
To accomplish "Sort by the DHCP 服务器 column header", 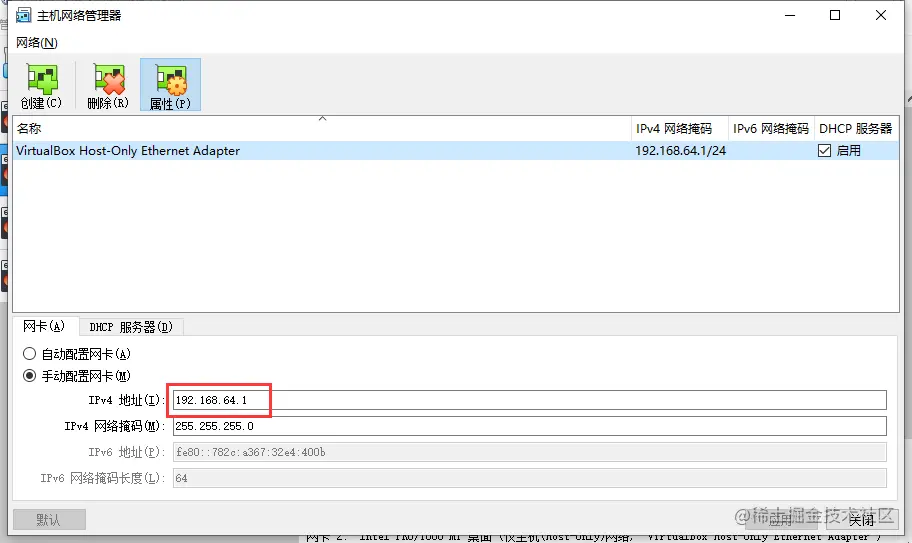I will [x=856, y=128].
